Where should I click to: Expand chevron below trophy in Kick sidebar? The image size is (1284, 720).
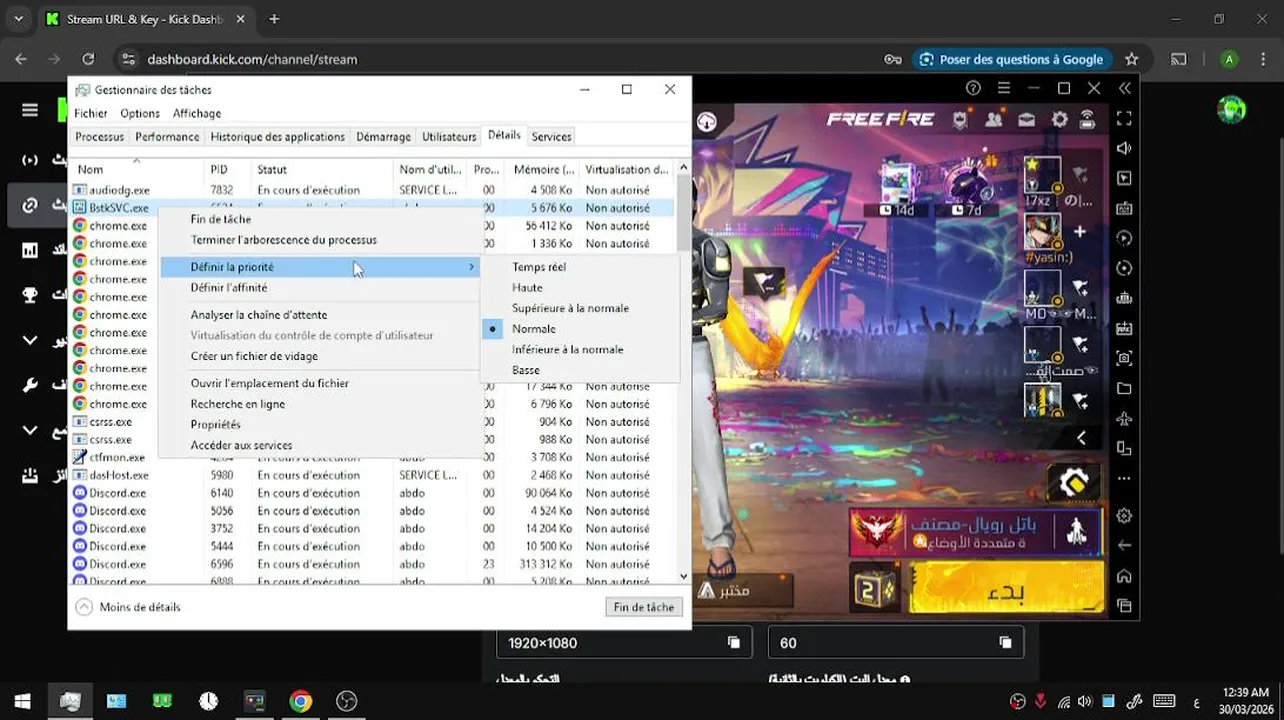[30, 340]
